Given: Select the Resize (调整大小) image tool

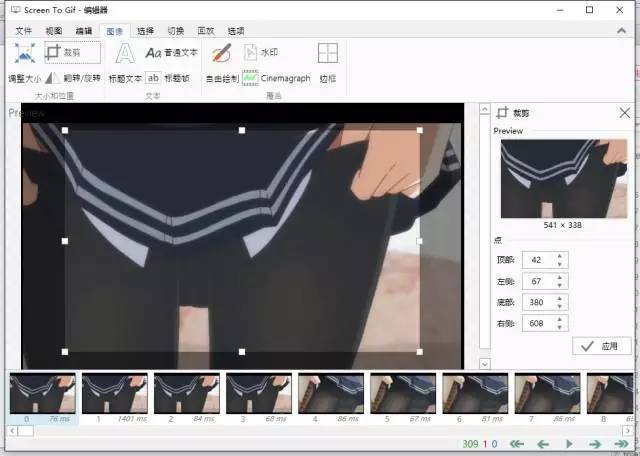Looking at the screenshot, I should [x=24, y=63].
